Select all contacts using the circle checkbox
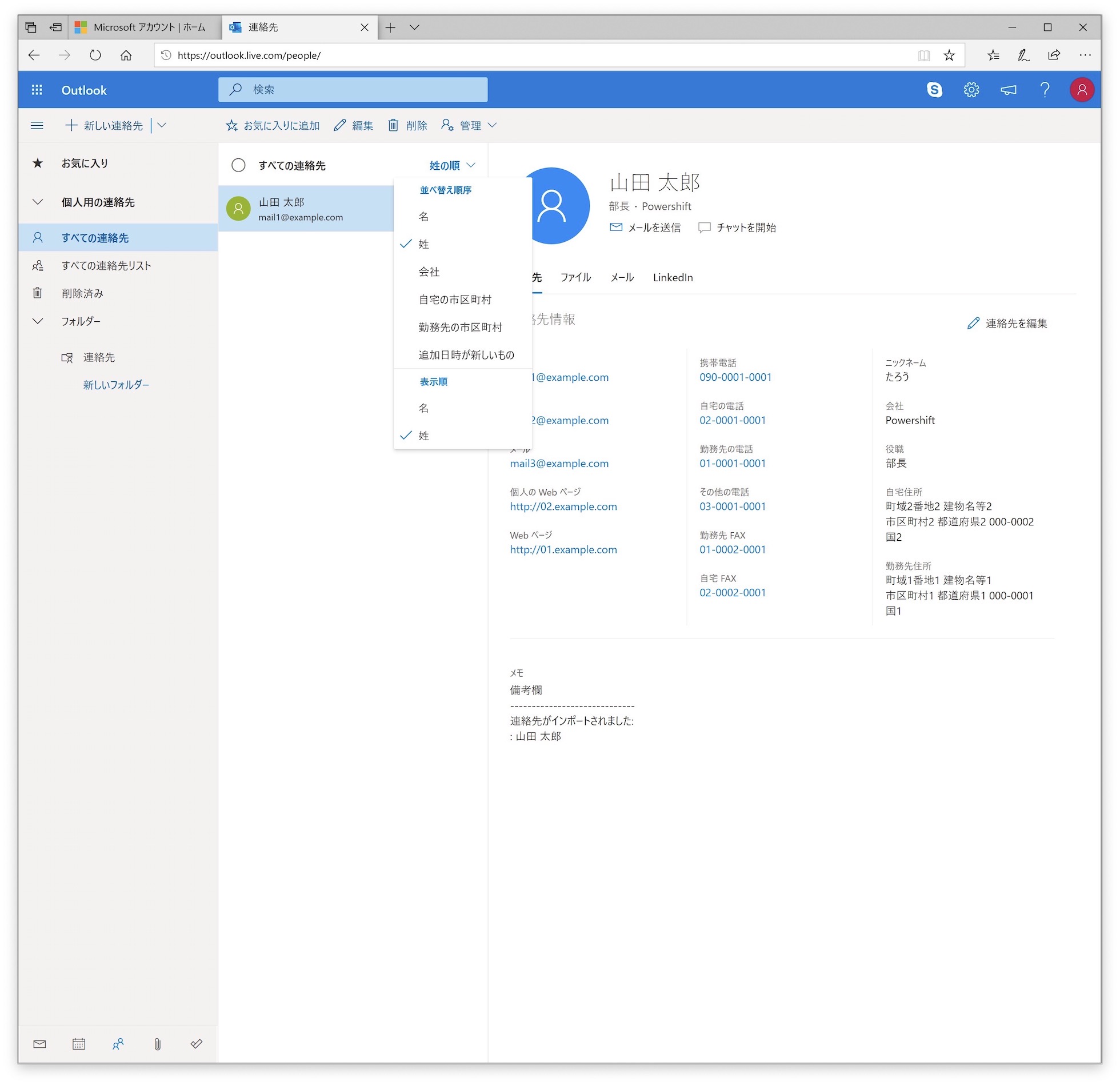This screenshot has height=1085, width=1120. (x=238, y=165)
